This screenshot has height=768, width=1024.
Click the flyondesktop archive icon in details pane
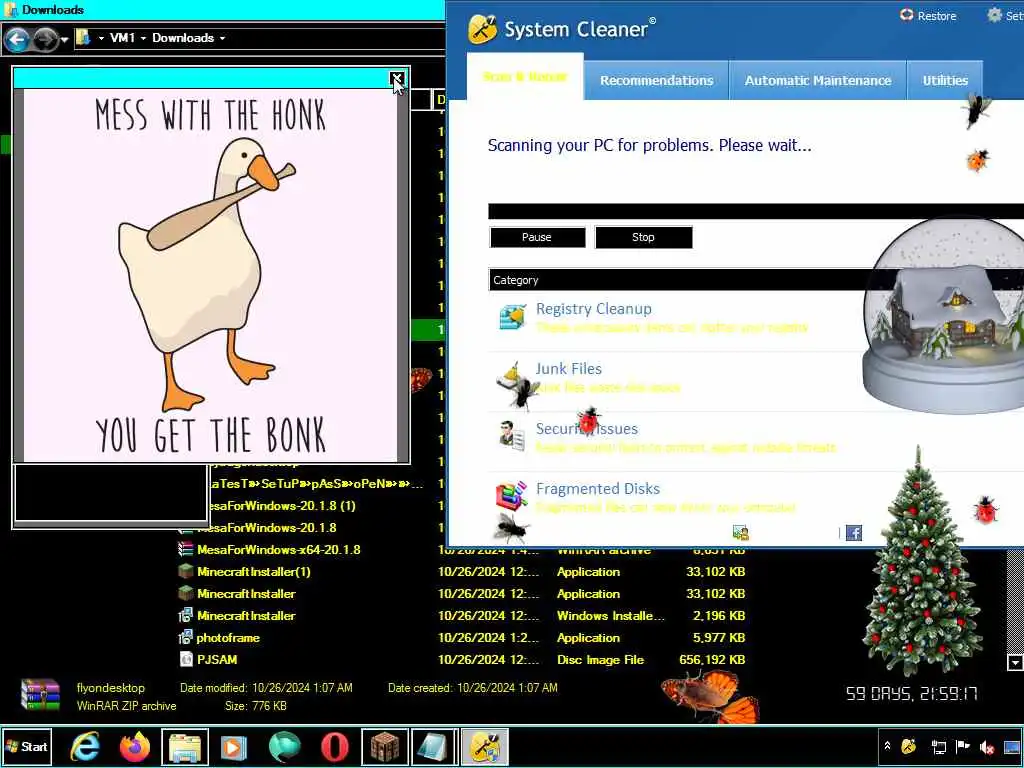40,695
